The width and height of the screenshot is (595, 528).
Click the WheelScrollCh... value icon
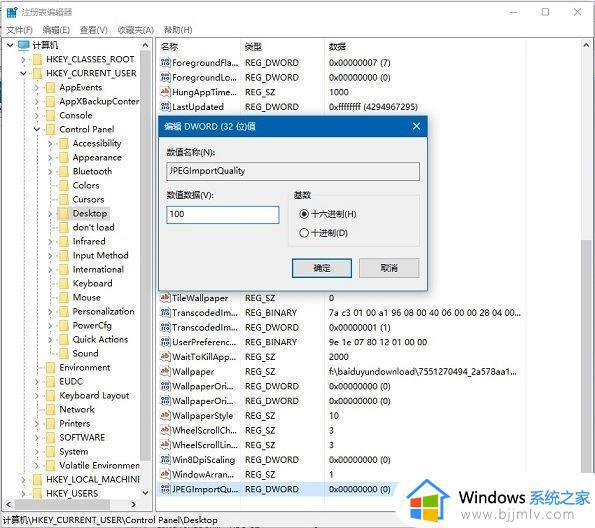point(165,430)
